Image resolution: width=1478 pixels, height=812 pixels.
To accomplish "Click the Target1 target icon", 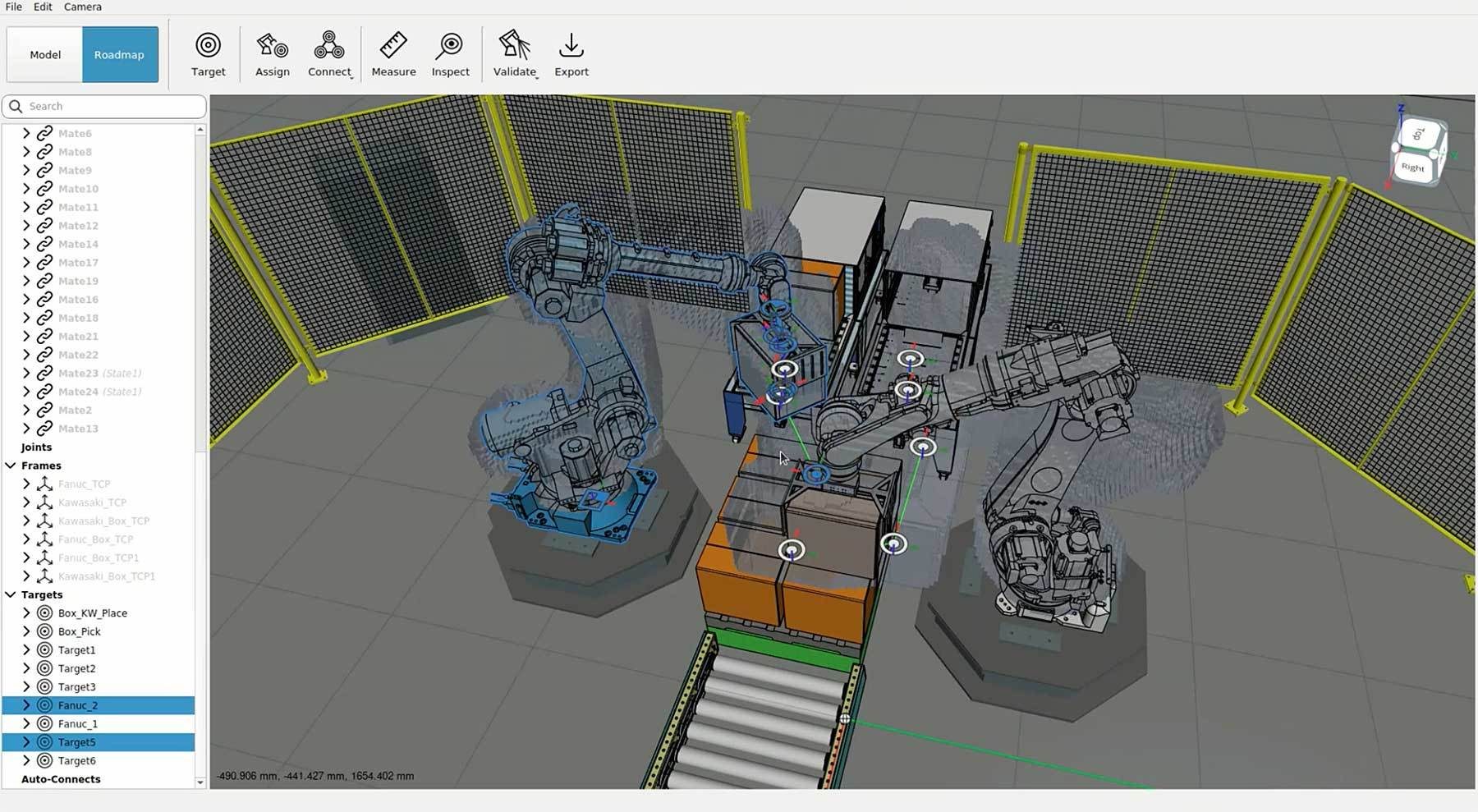I will click(x=45, y=649).
